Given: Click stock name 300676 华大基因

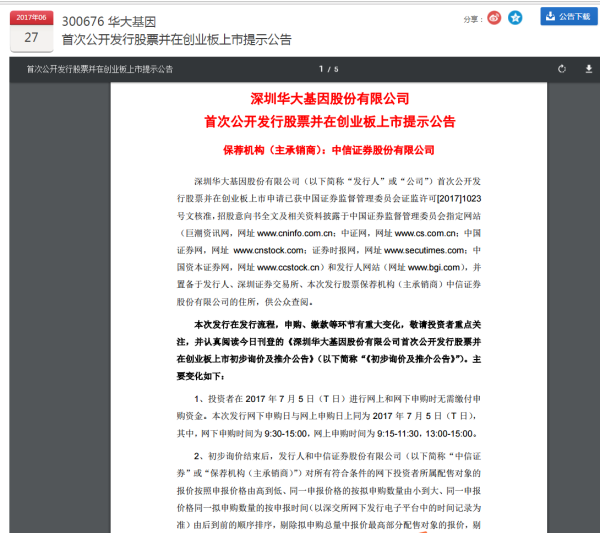Looking at the screenshot, I should (x=109, y=22).
